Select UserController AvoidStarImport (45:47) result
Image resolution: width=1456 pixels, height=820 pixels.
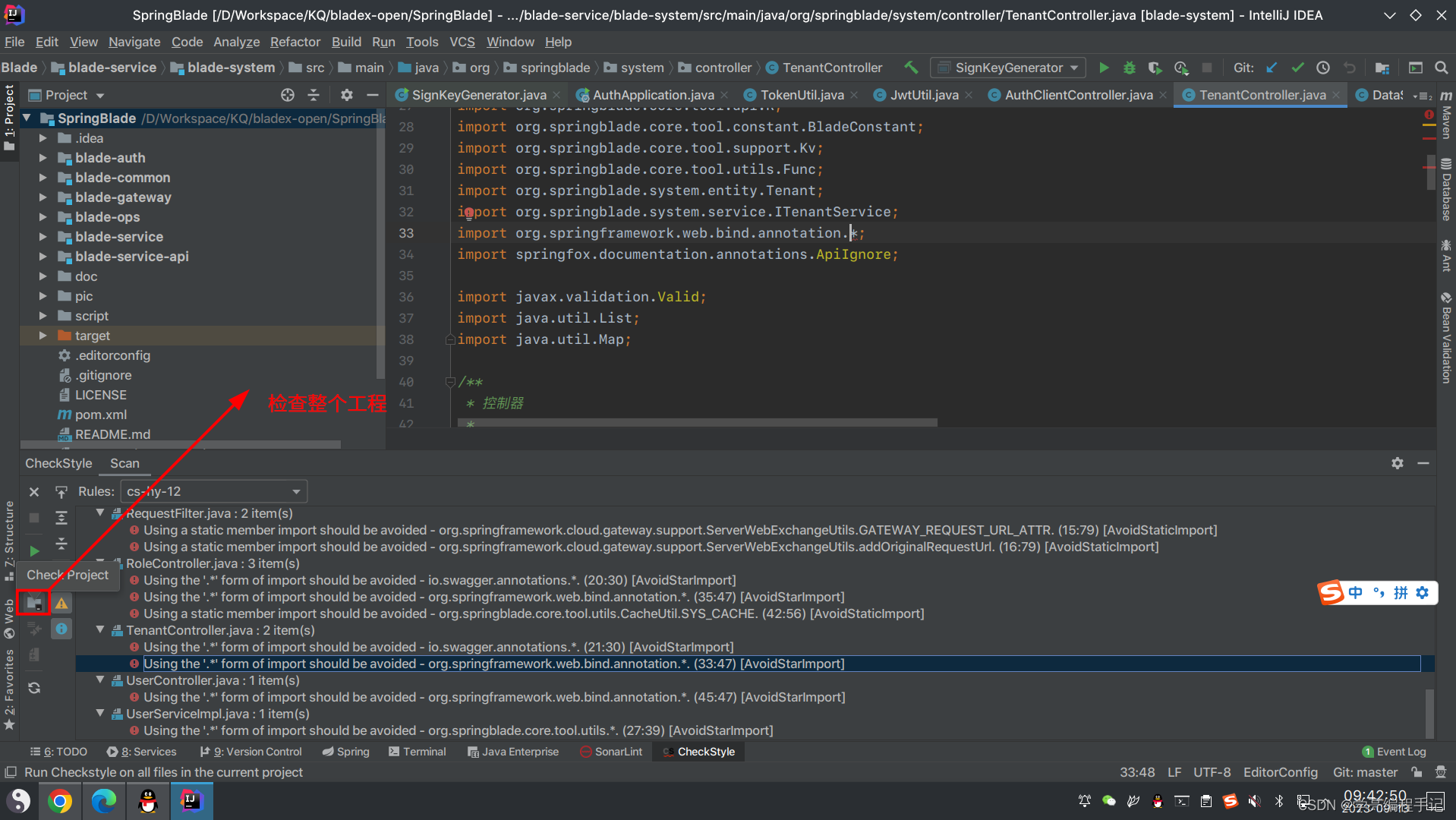(494, 697)
